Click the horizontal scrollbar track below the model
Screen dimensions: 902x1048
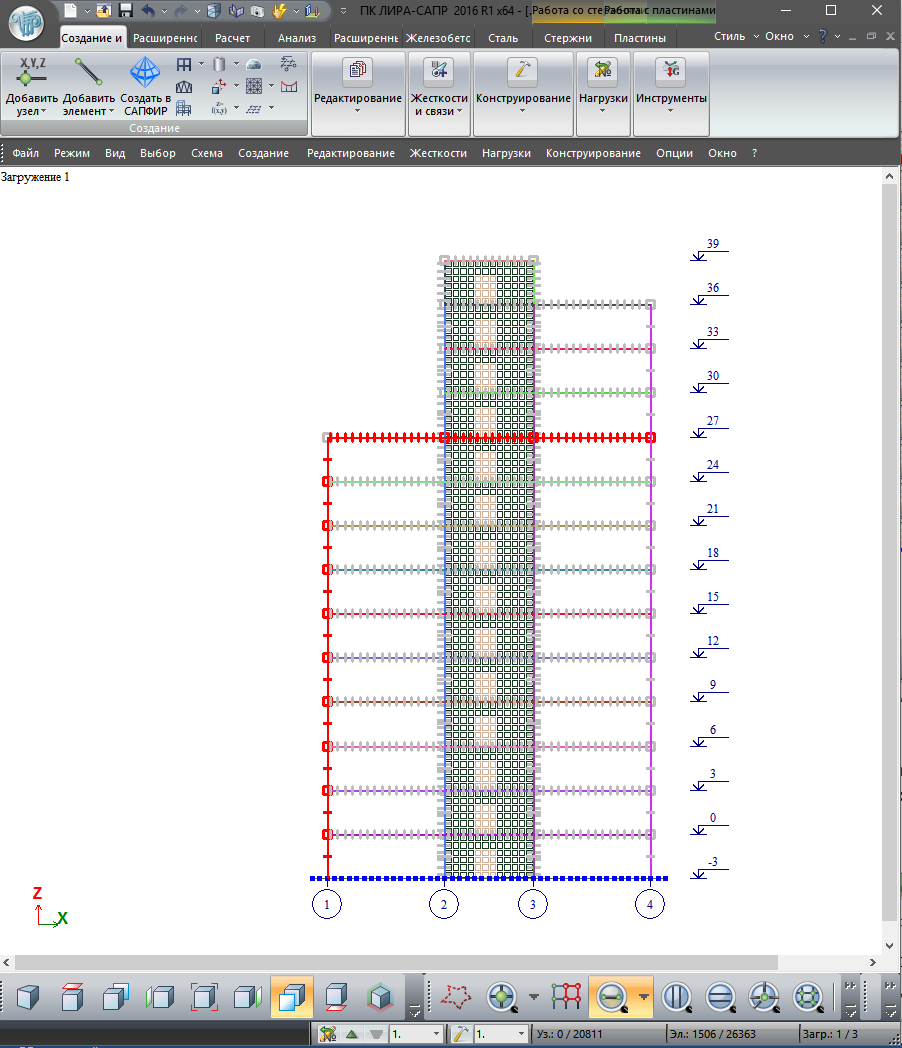(x=440, y=961)
